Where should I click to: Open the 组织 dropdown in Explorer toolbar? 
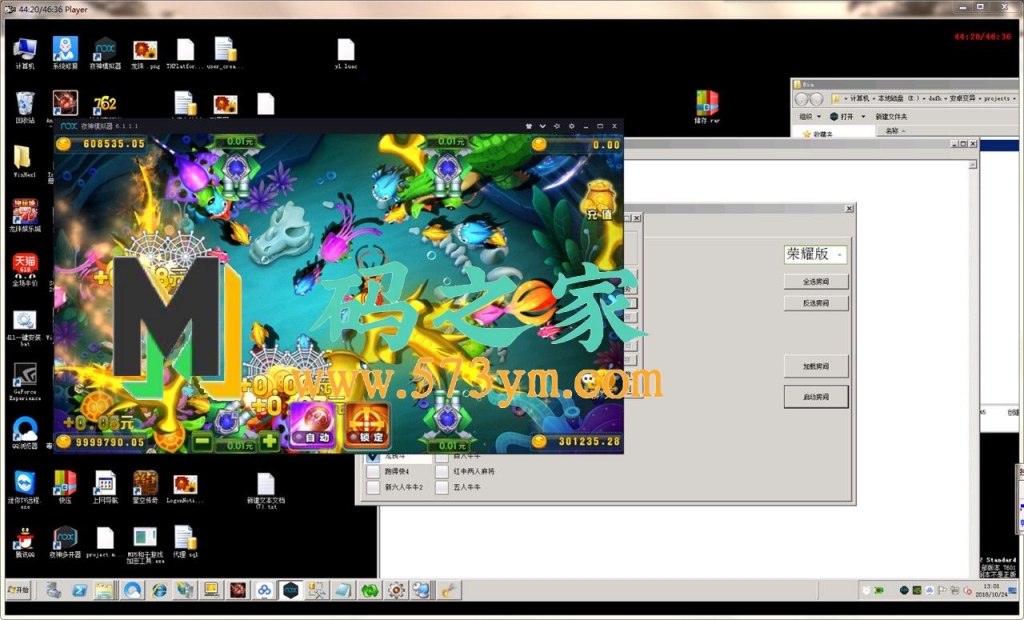pos(814,116)
